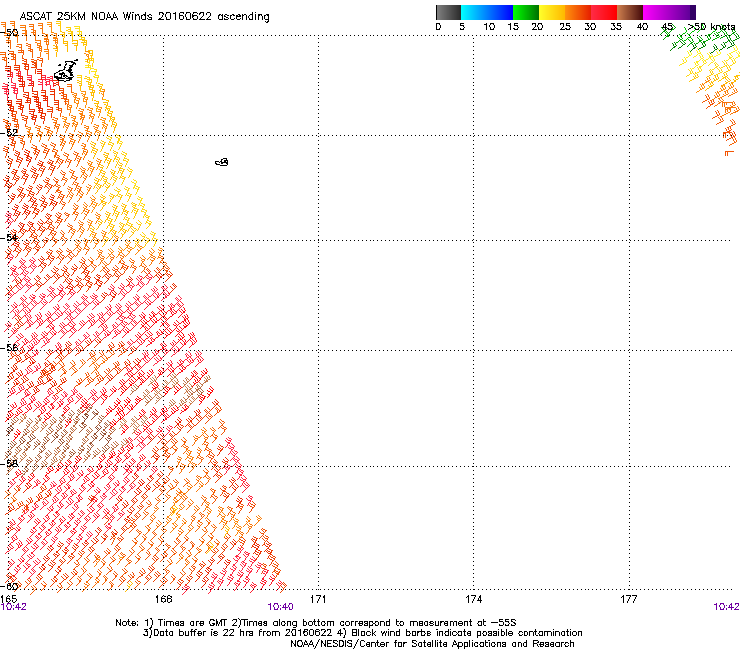Click the "Note: 1) Times are GMT" text

point(172,623)
